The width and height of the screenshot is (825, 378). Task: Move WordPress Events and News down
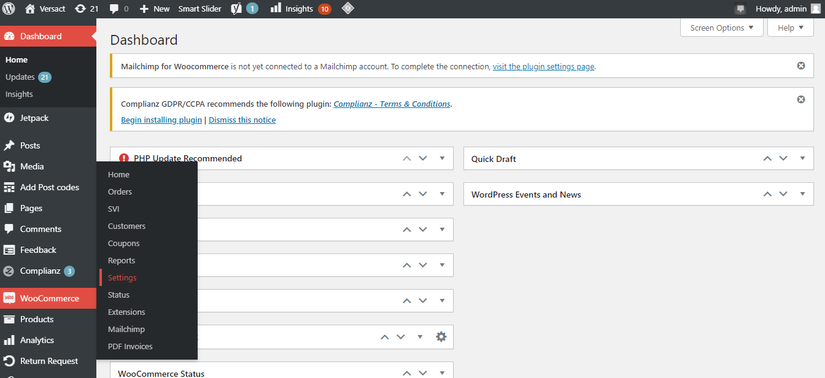click(783, 194)
